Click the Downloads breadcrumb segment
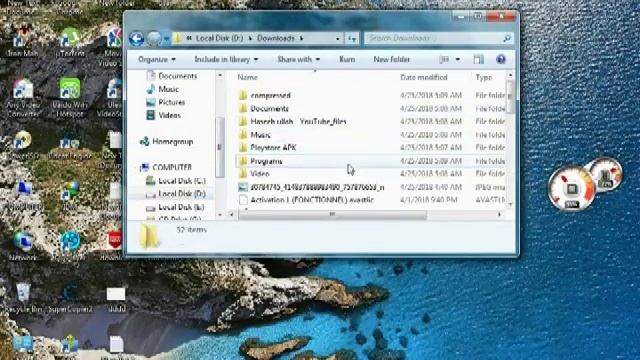640x360 pixels. (x=276, y=38)
